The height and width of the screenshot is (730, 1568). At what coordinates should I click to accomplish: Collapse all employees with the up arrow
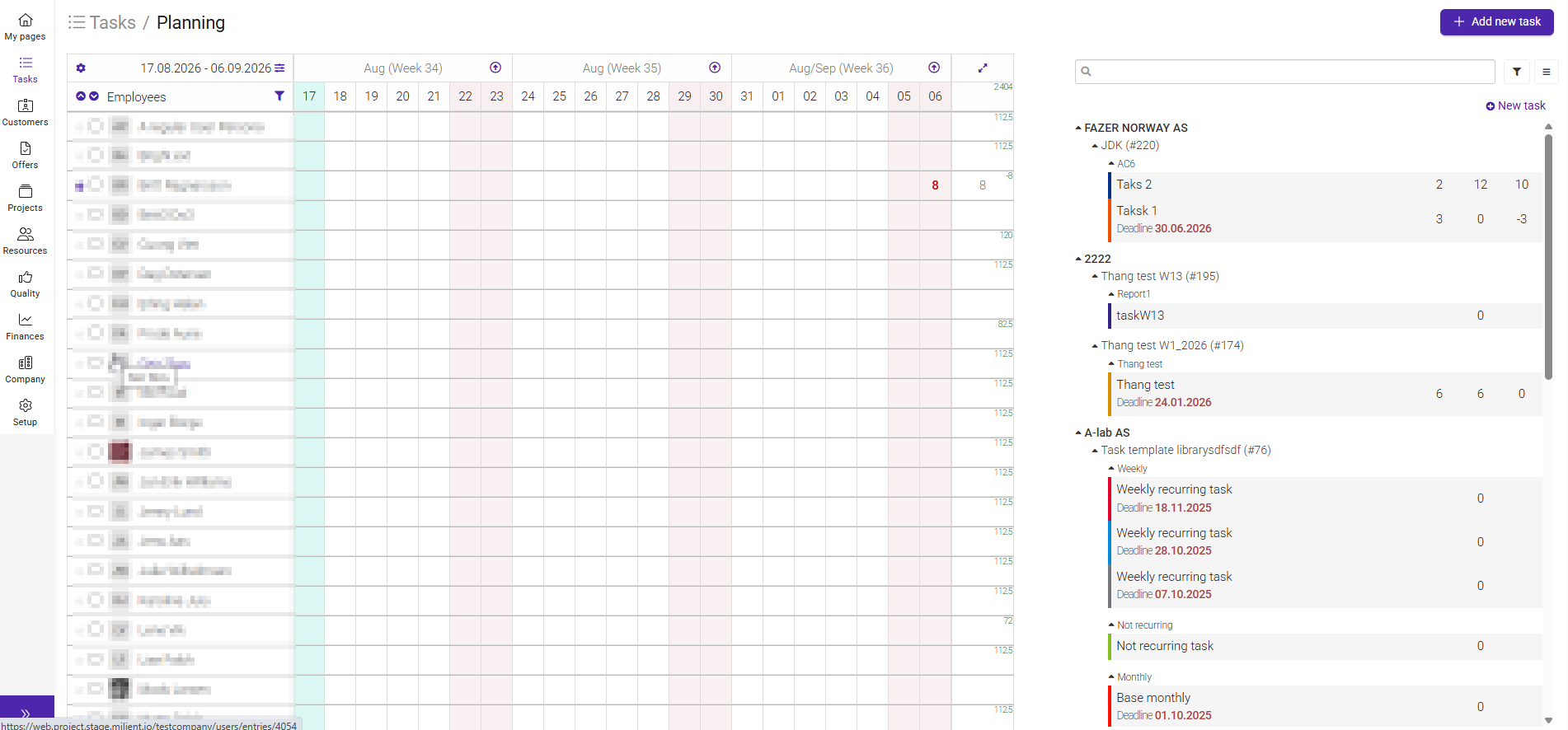click(x=81, y=96)
